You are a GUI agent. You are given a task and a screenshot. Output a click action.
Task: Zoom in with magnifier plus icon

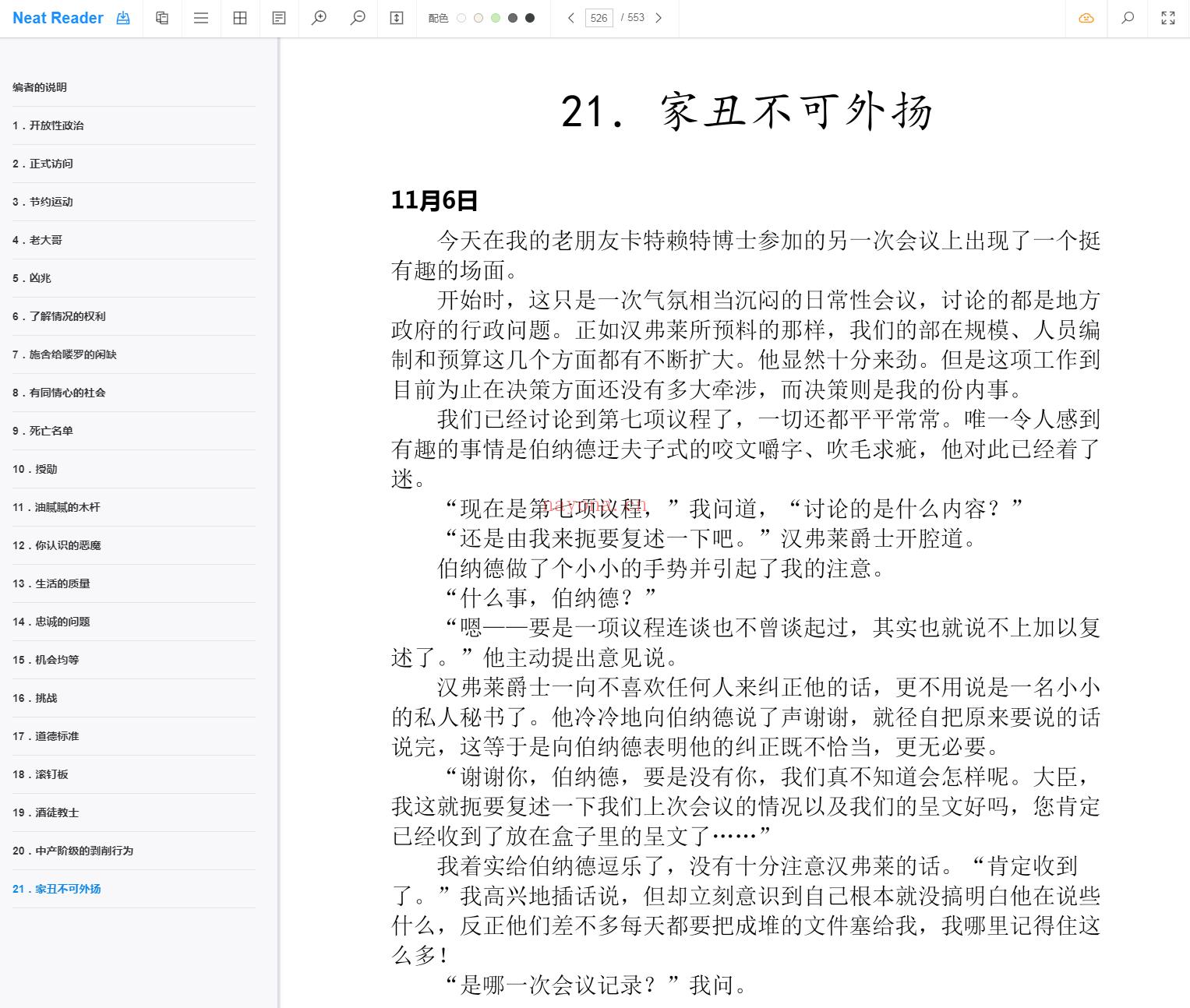[319, 18]
